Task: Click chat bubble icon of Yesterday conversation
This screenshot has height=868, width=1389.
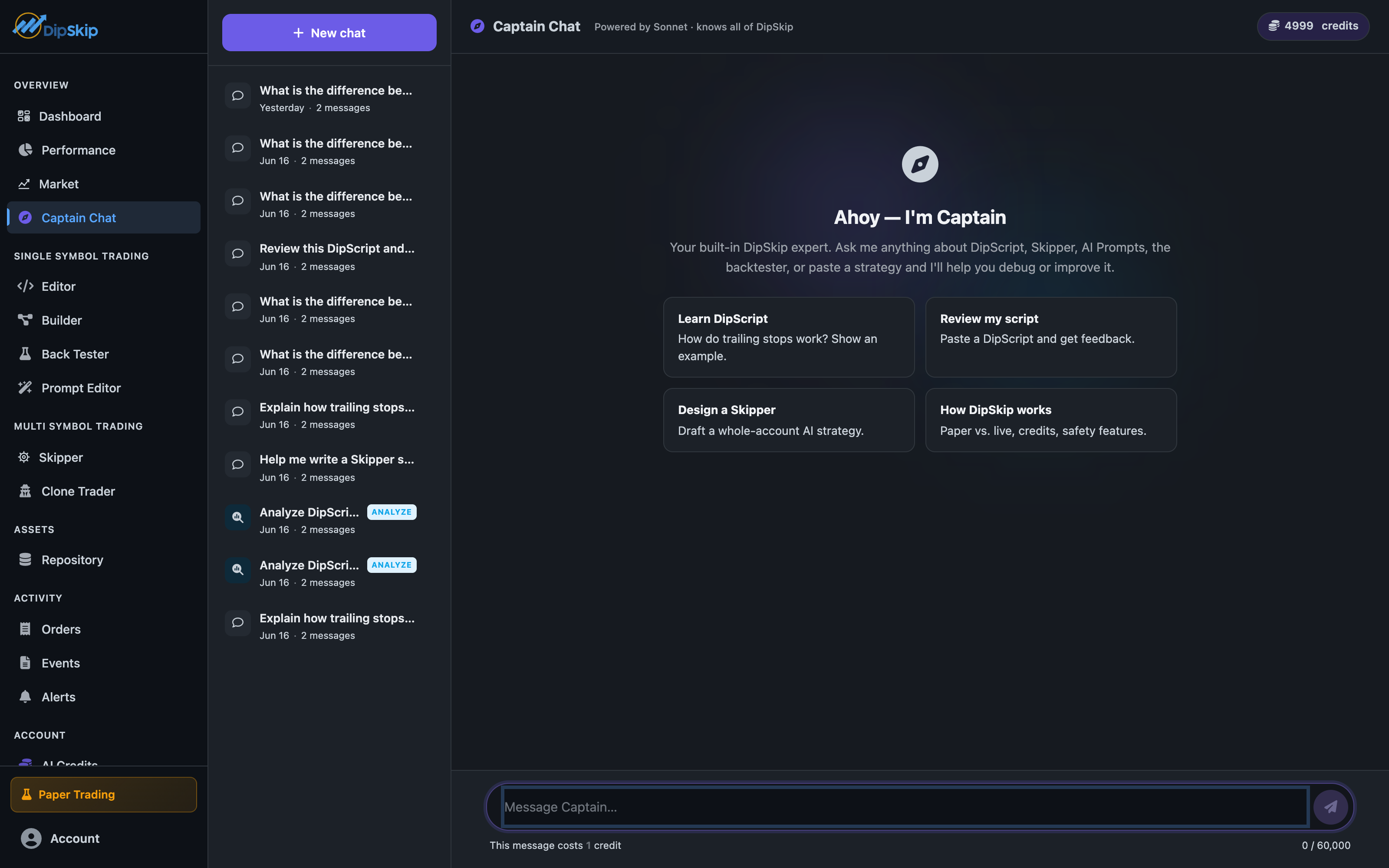Action: 237,96
